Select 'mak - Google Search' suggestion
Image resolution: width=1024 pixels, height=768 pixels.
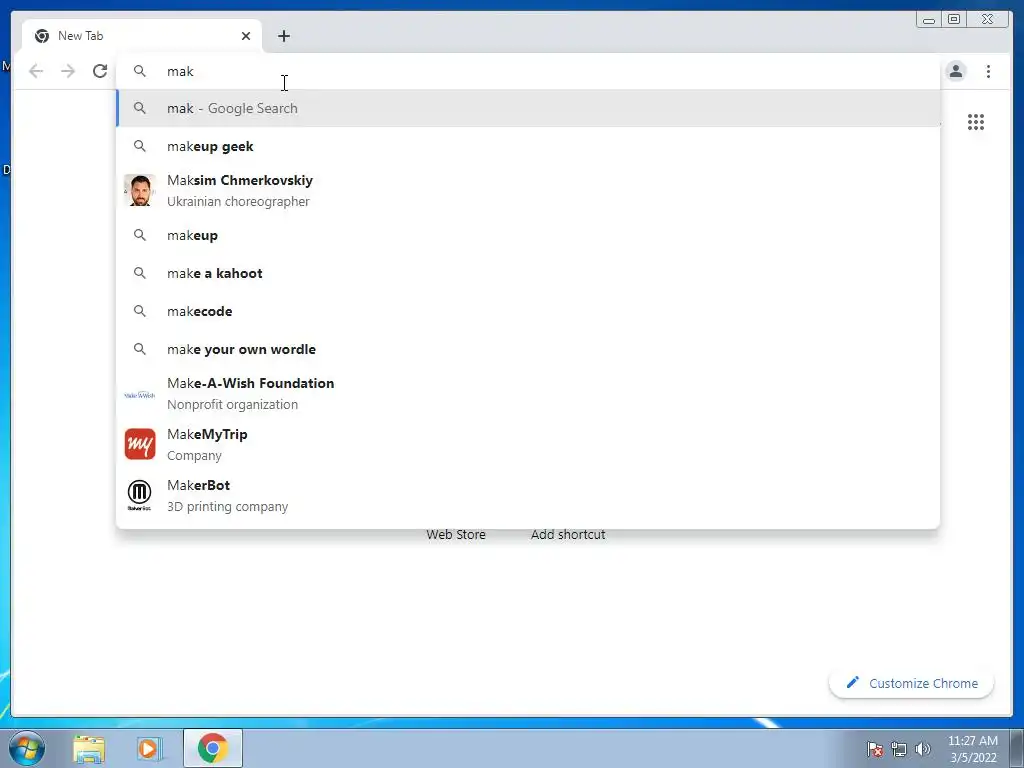point(528,108)
